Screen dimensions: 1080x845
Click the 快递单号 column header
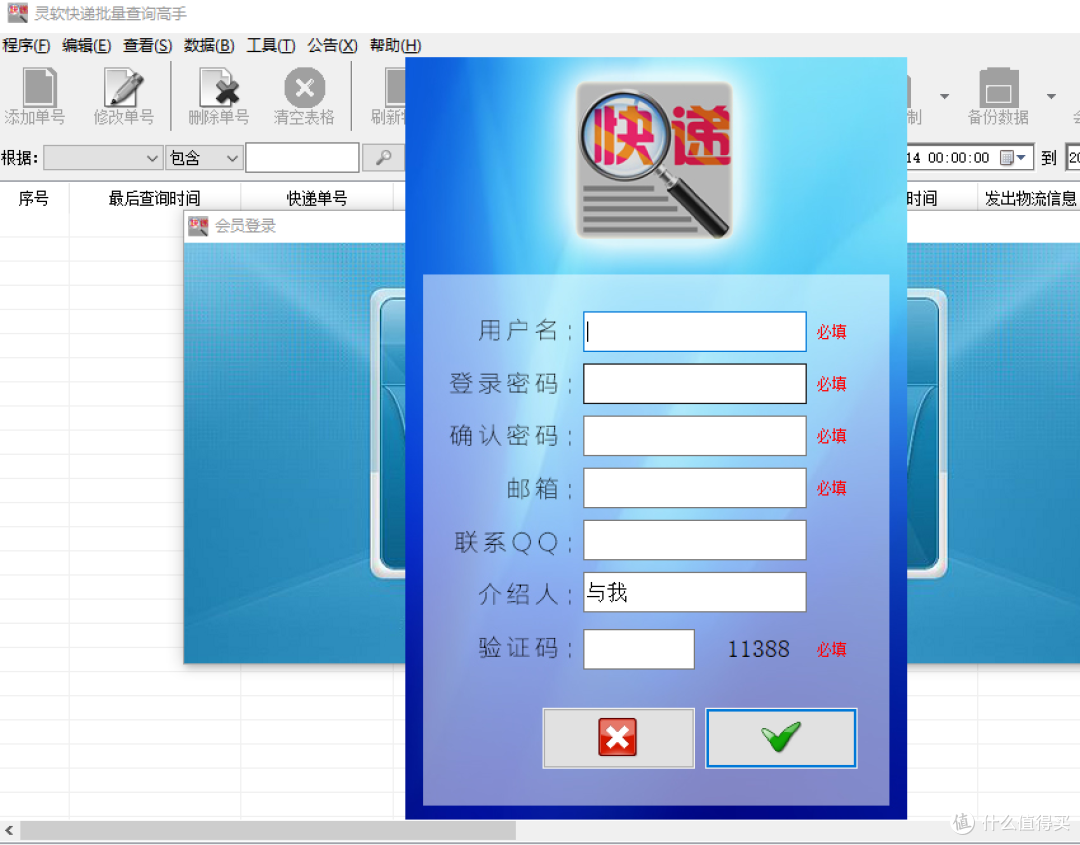(317, 199)
